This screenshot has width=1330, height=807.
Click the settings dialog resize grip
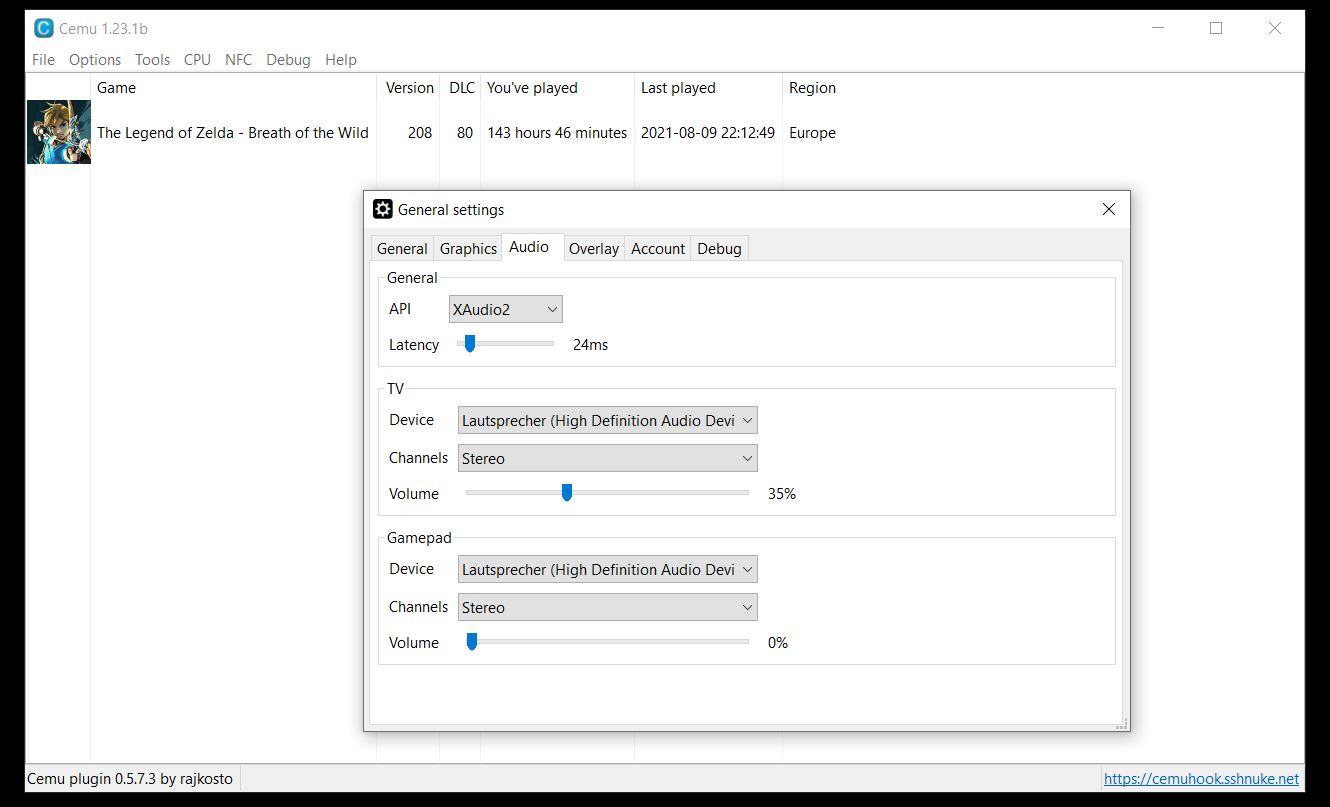click(x=1122, y=723)
